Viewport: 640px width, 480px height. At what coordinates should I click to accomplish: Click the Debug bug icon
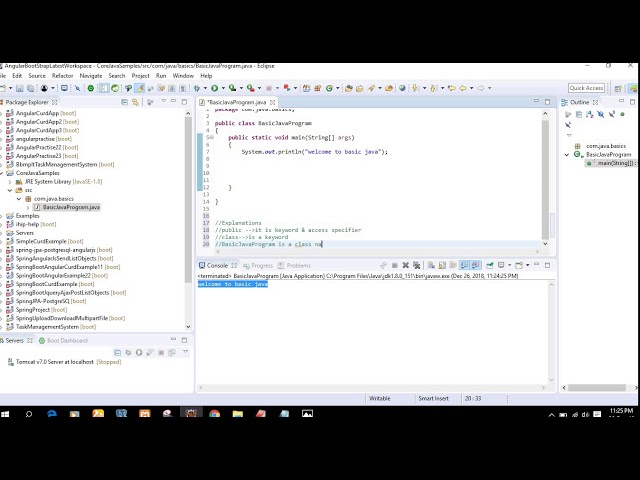click(x=197, y=88)
